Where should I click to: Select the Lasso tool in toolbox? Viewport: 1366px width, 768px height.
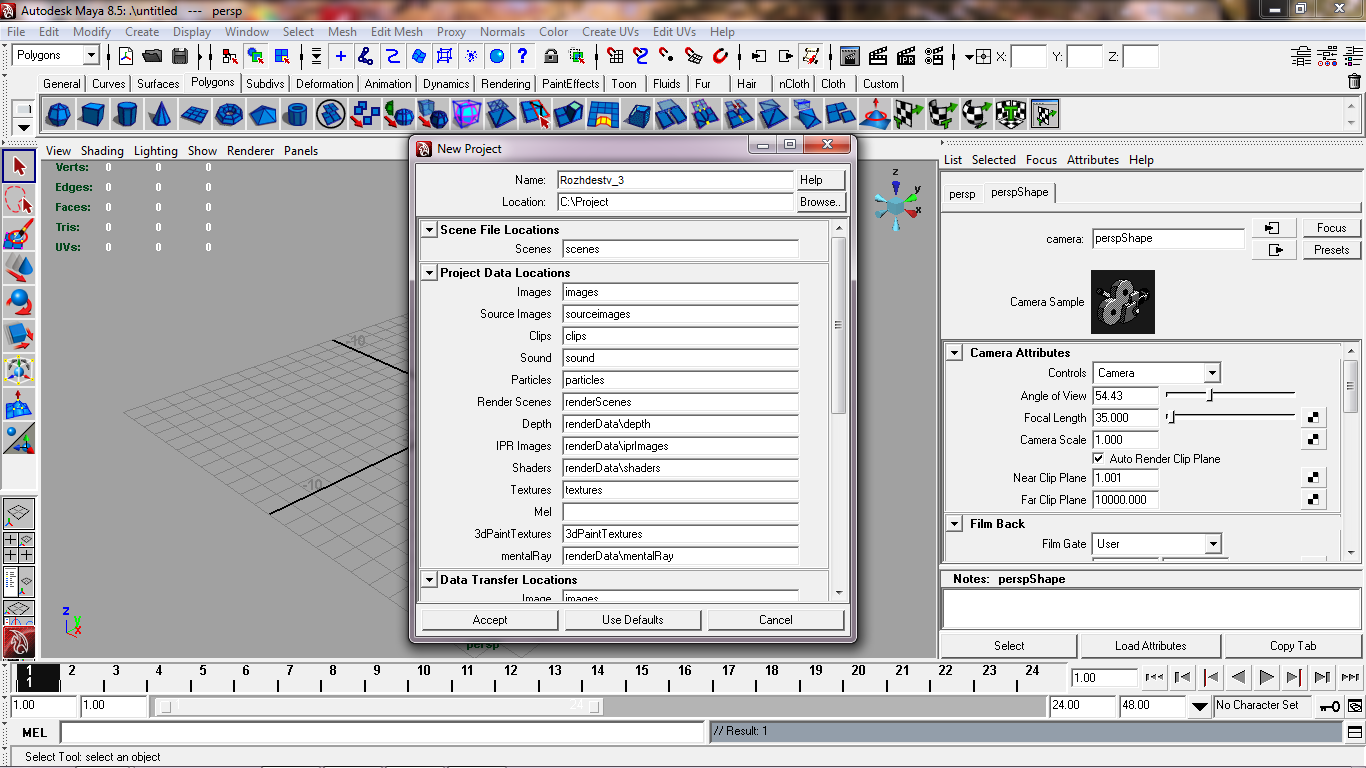19,200
